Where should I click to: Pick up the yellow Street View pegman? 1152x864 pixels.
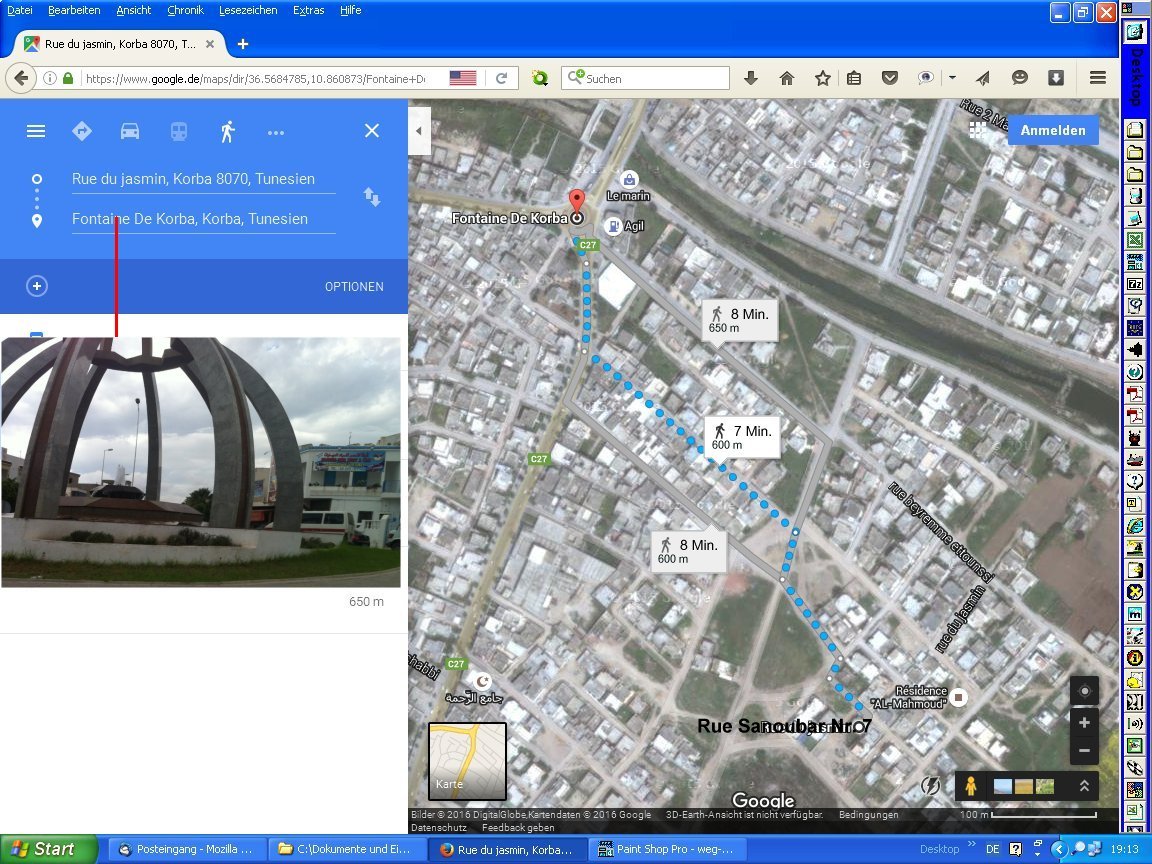point(970,786)
